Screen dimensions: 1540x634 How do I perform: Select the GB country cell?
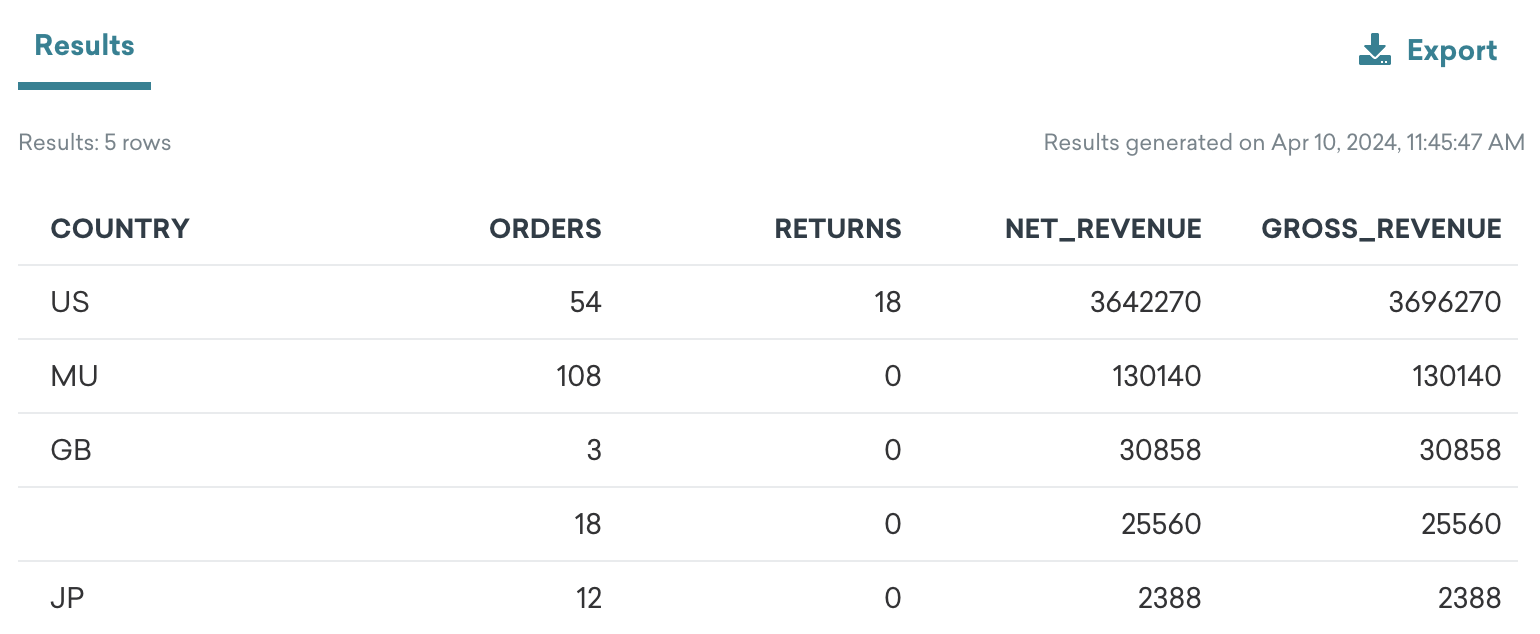coord(71,450)
